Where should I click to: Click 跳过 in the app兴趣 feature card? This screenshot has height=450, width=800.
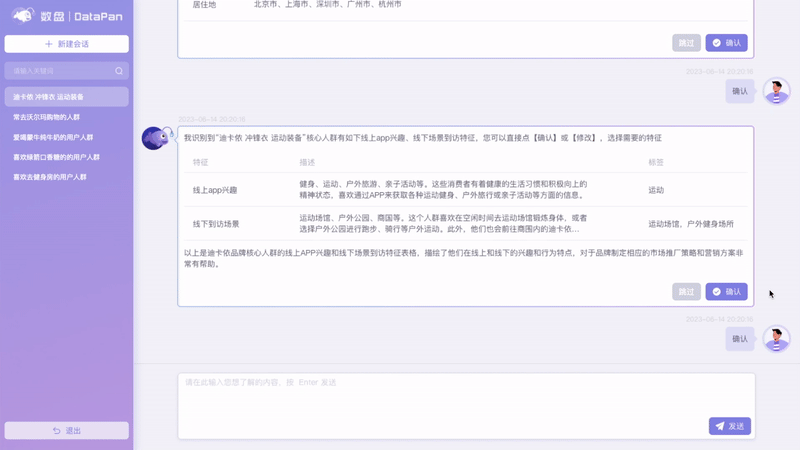[686, 292]
